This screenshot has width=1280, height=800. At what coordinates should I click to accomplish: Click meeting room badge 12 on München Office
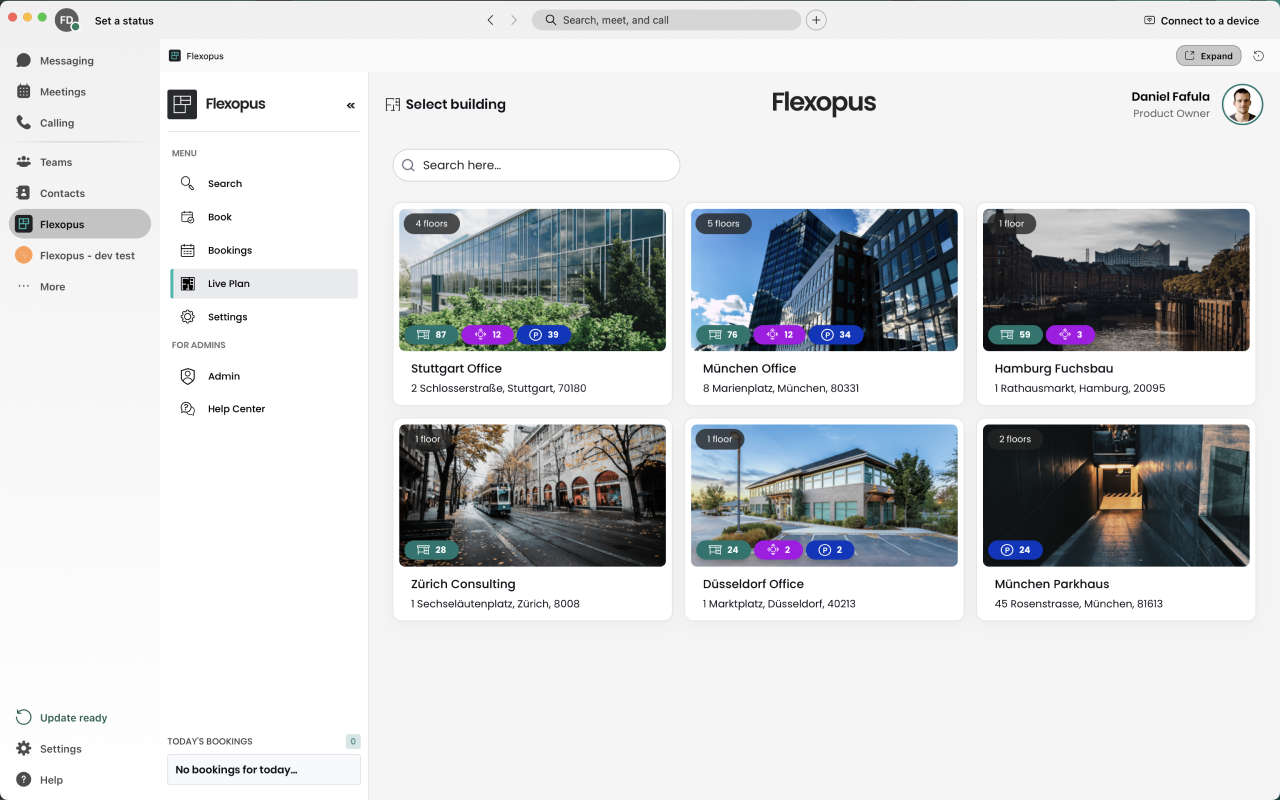point(779,335)
